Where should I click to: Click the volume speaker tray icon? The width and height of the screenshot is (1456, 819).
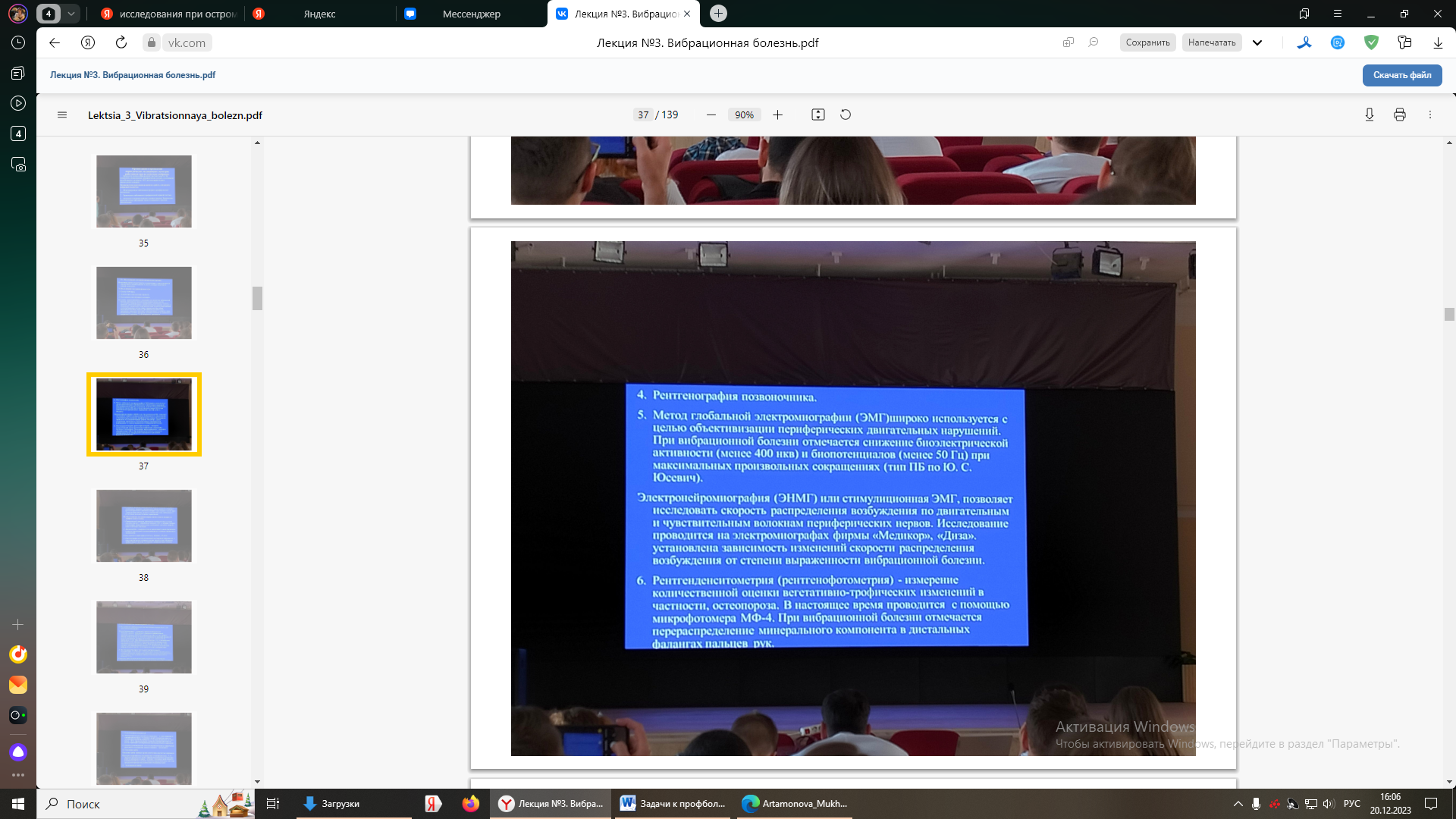[x=1328, y=804]
